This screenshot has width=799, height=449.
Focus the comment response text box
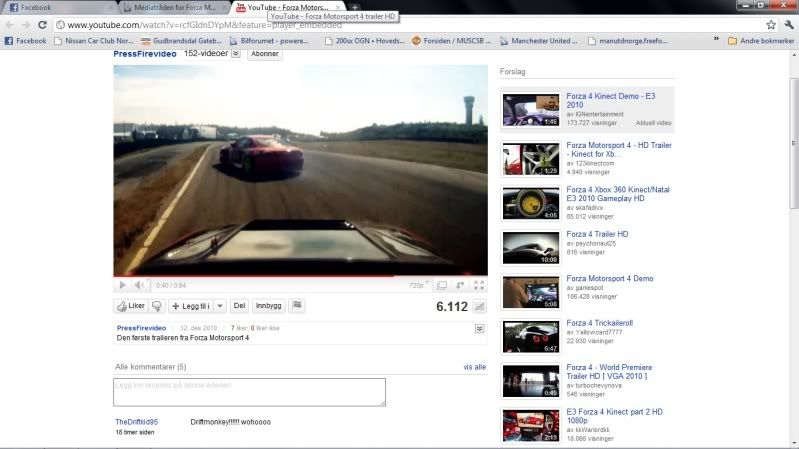[x=249, y=392]
